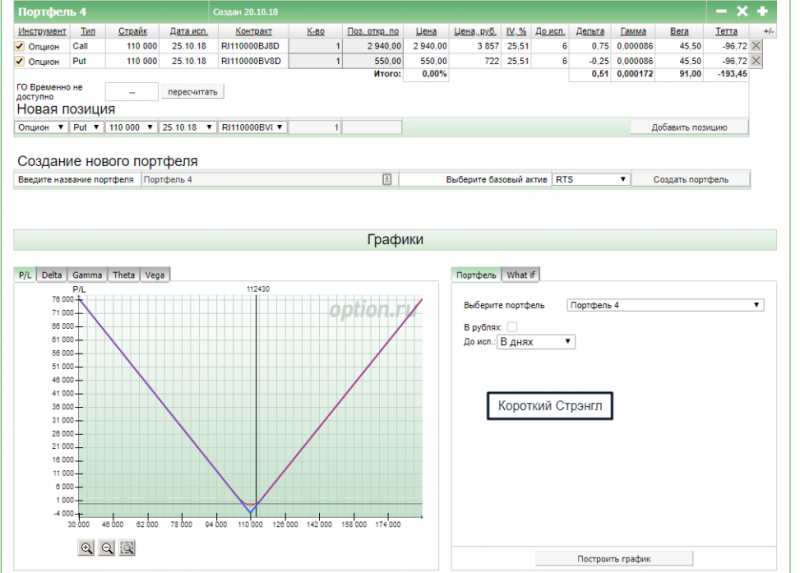Sort by Цена, руб. column header
800x573 pixels.
pyautogui.click(x=475, y=31)
